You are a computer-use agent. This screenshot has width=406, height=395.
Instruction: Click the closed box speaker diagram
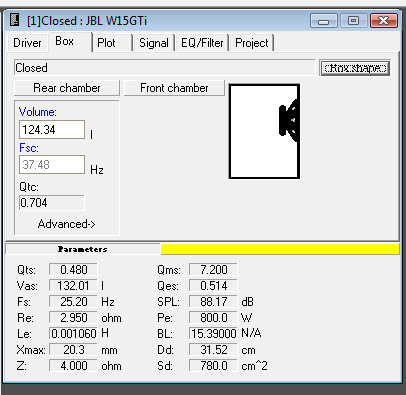(264, 131)
